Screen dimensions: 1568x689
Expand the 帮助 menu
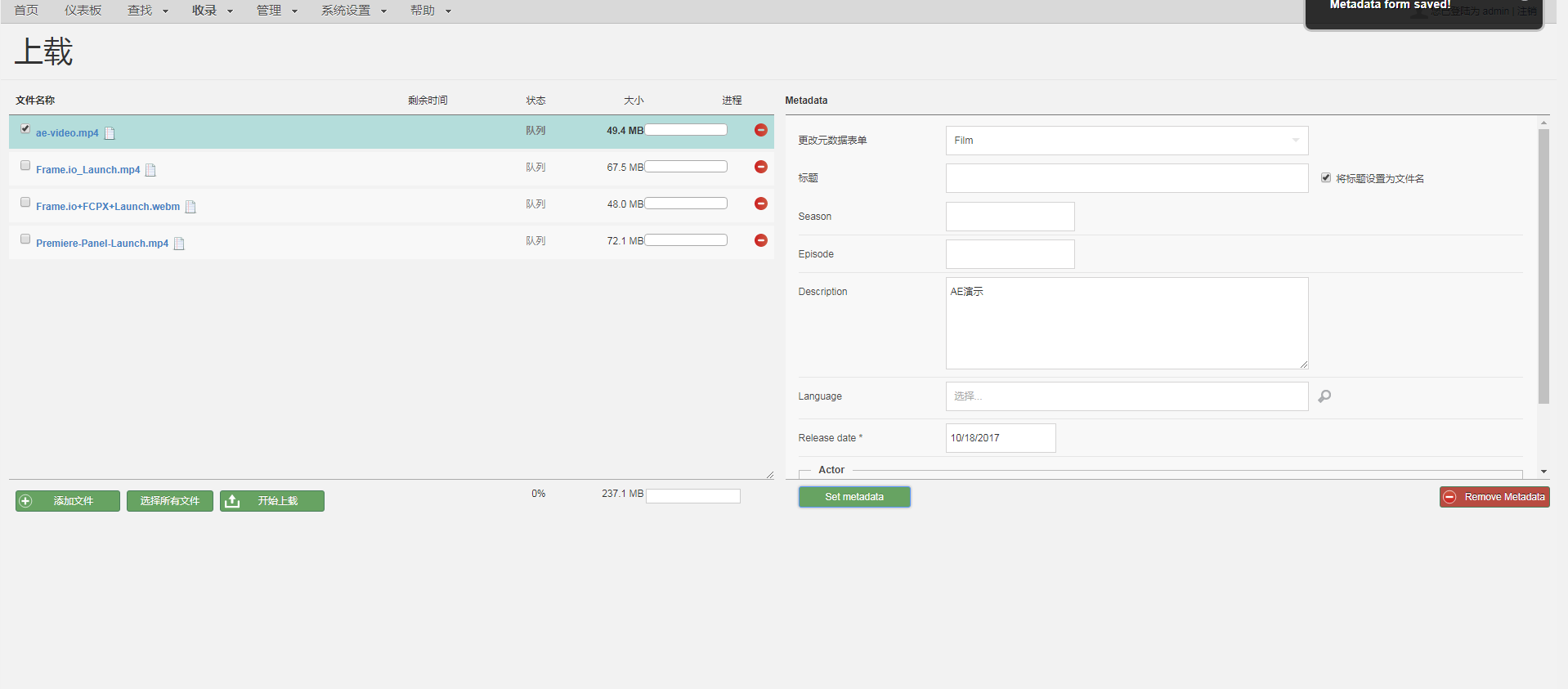(431, 11)
